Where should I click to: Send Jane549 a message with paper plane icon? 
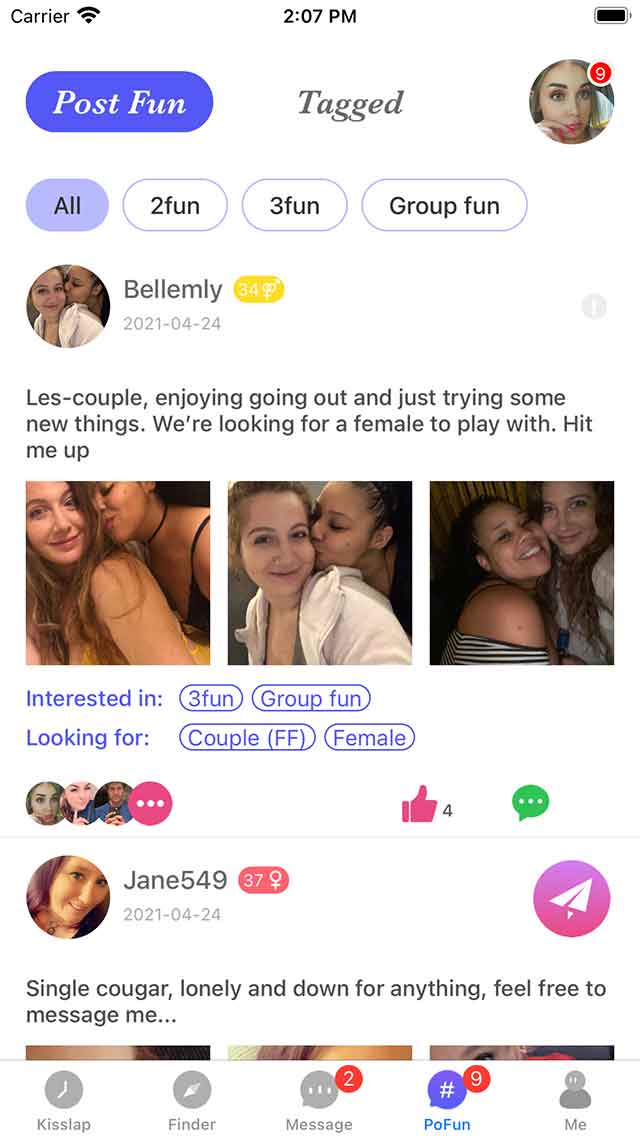pyautogui.click(x=572, y=898)
